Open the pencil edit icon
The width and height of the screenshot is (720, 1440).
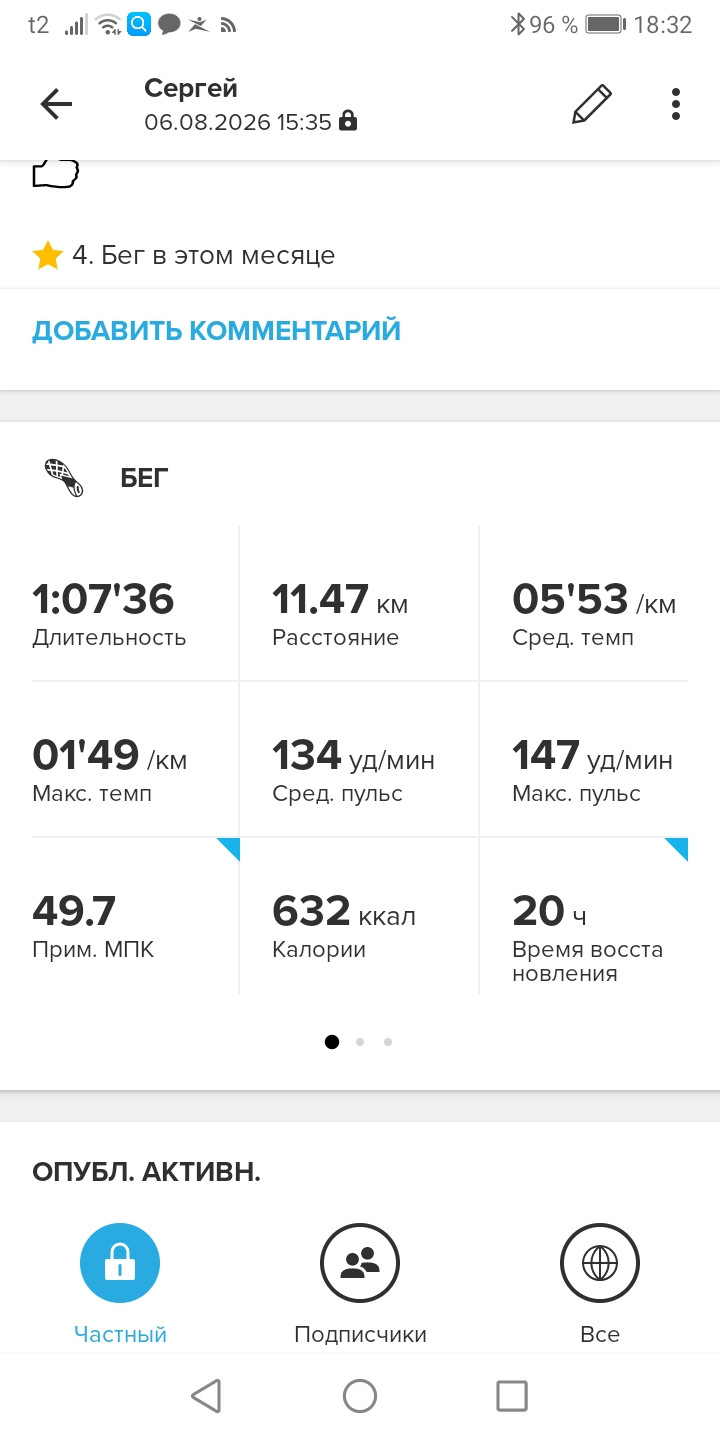coord(591,104)
